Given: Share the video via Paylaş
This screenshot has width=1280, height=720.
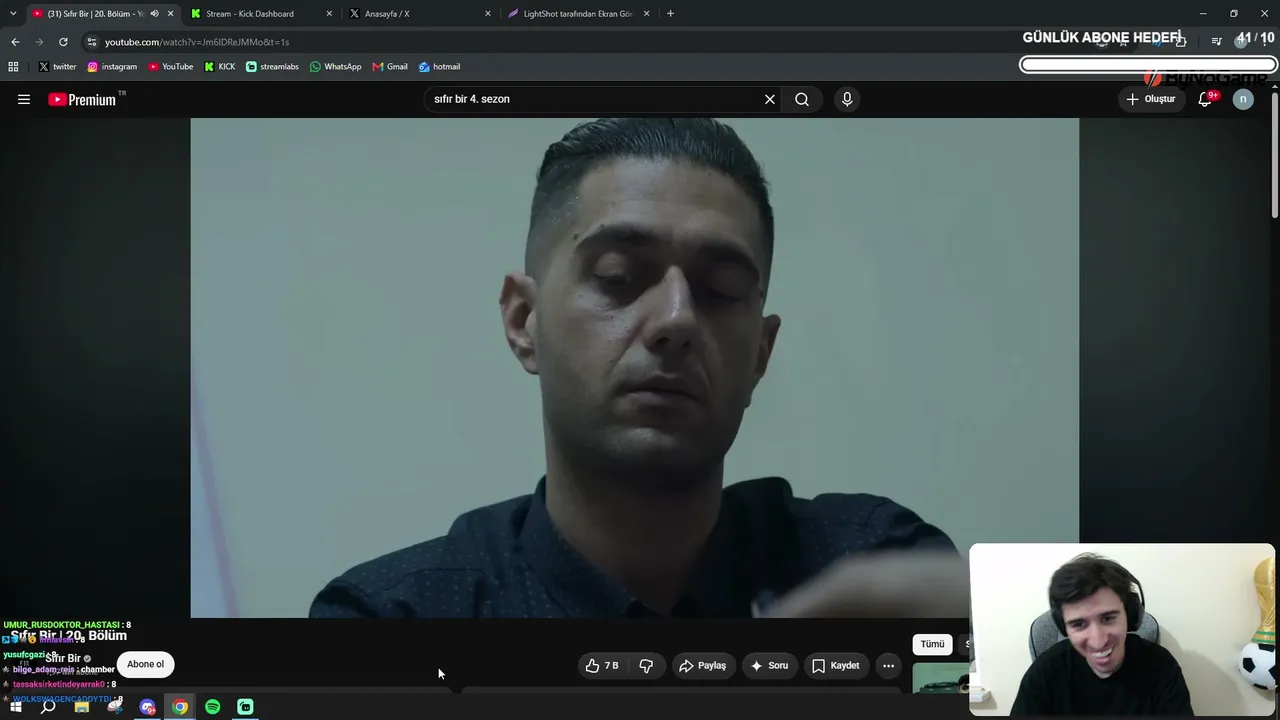Looking at the screenshot, I should [x=703, y=665].
